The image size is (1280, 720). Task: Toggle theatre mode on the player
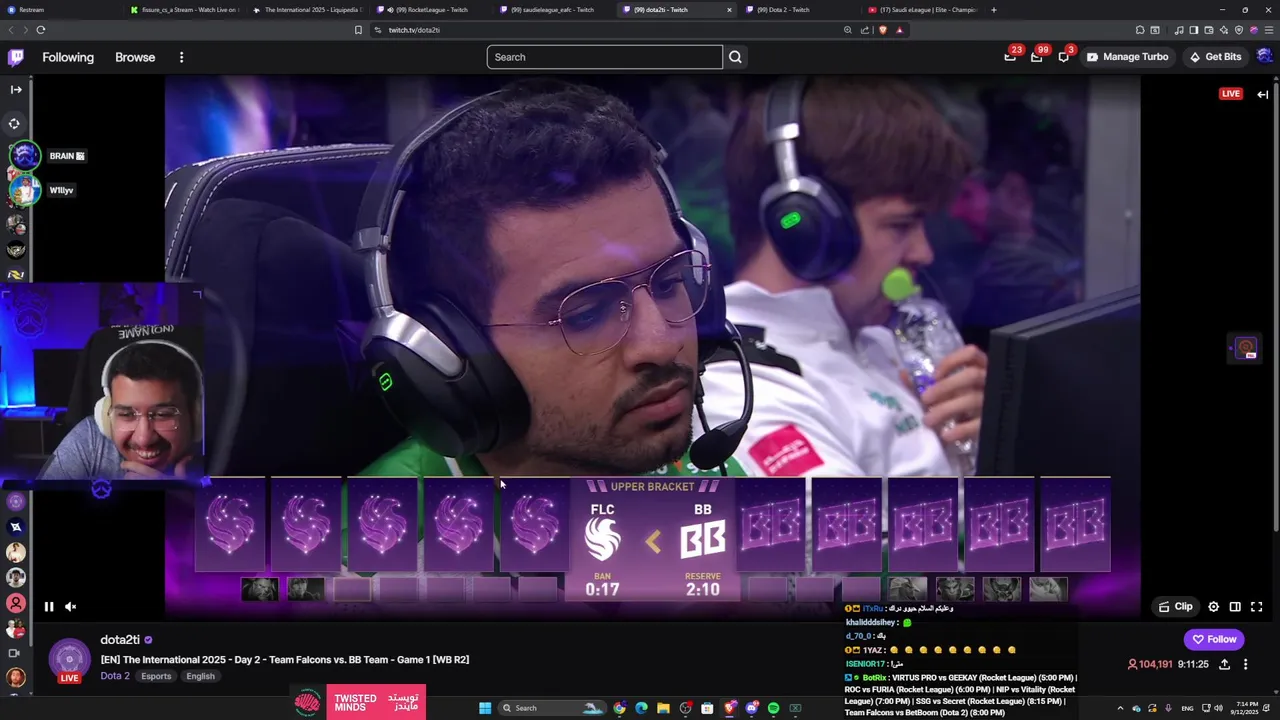click(x=1235, y=606)
